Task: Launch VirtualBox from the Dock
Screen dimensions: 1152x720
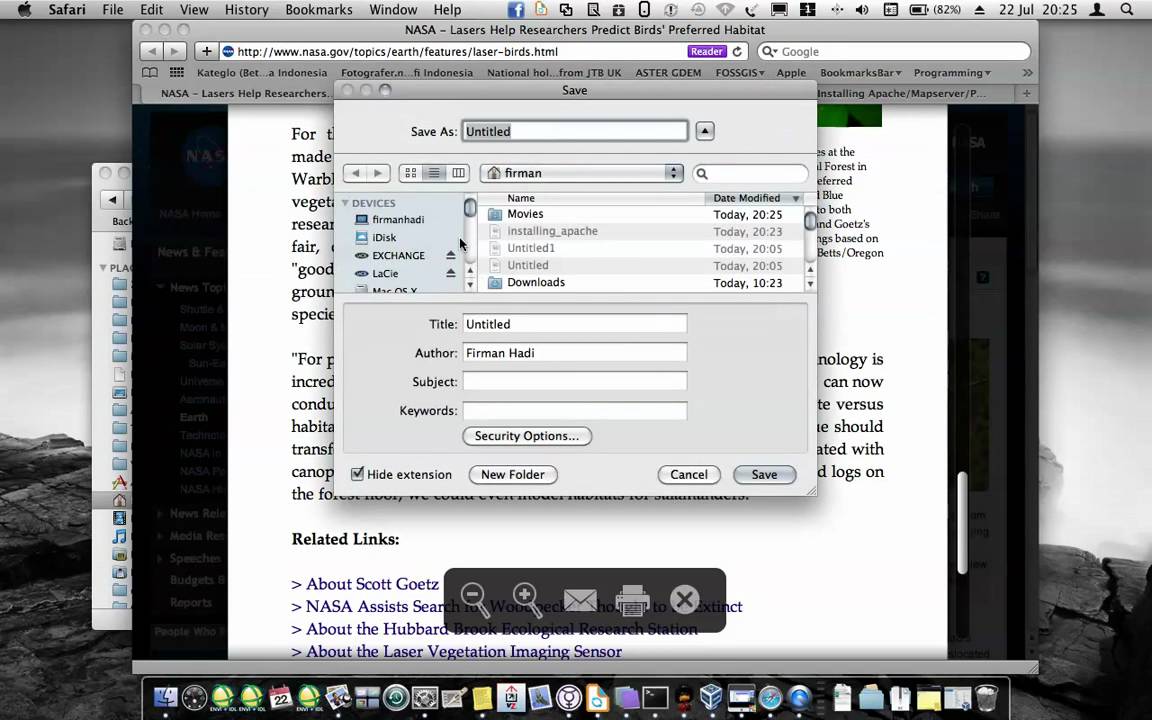Action: tap(710, 696)
